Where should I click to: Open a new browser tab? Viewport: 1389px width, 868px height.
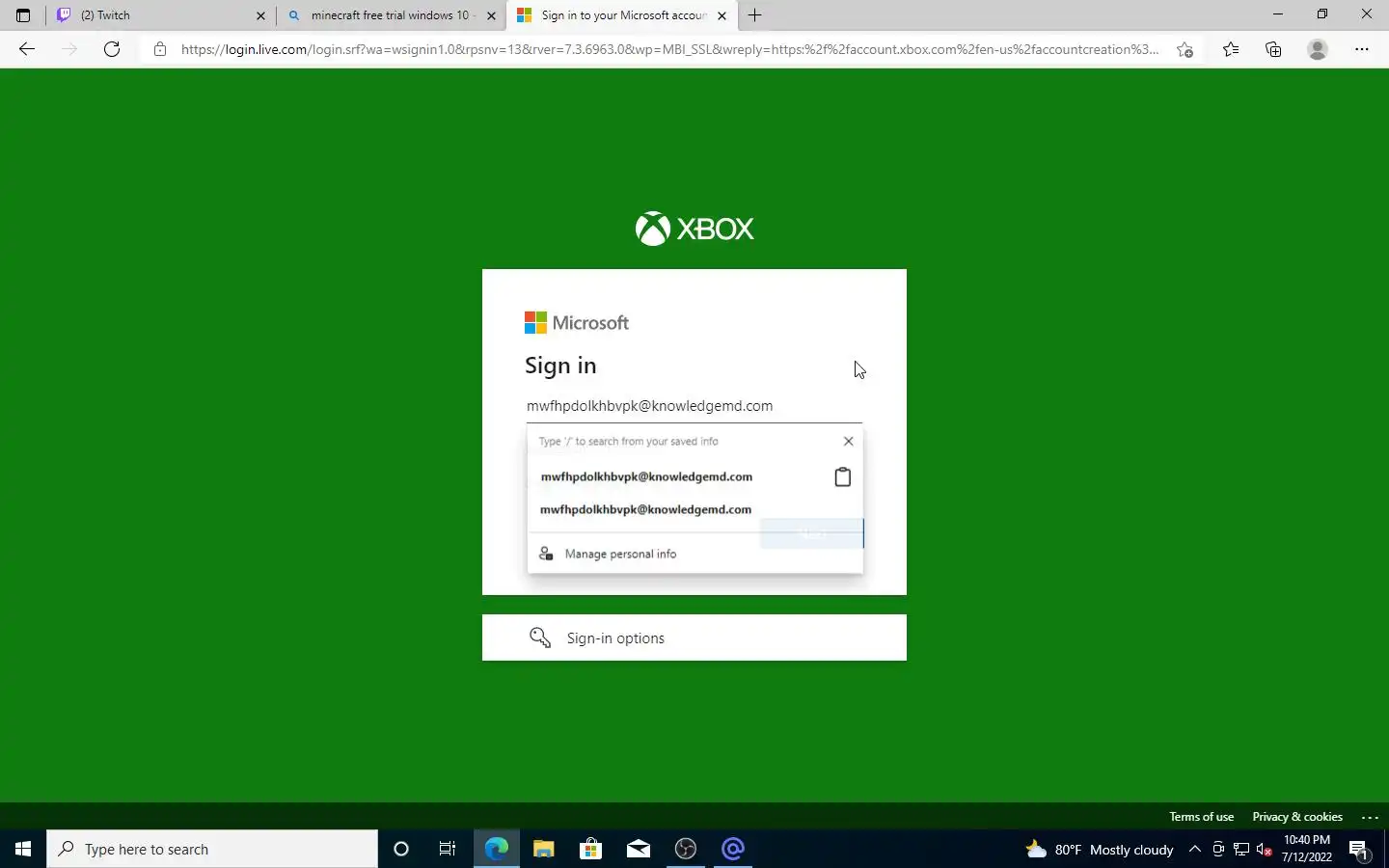[x=754, y=15]
